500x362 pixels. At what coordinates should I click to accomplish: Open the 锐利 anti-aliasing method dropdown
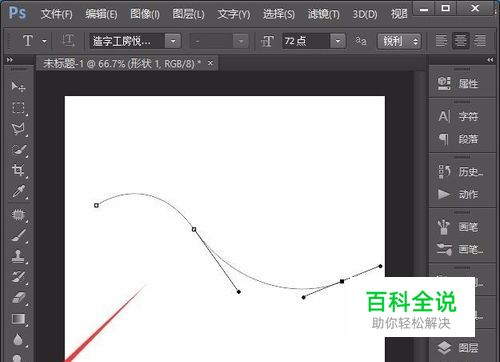point(399,41)
